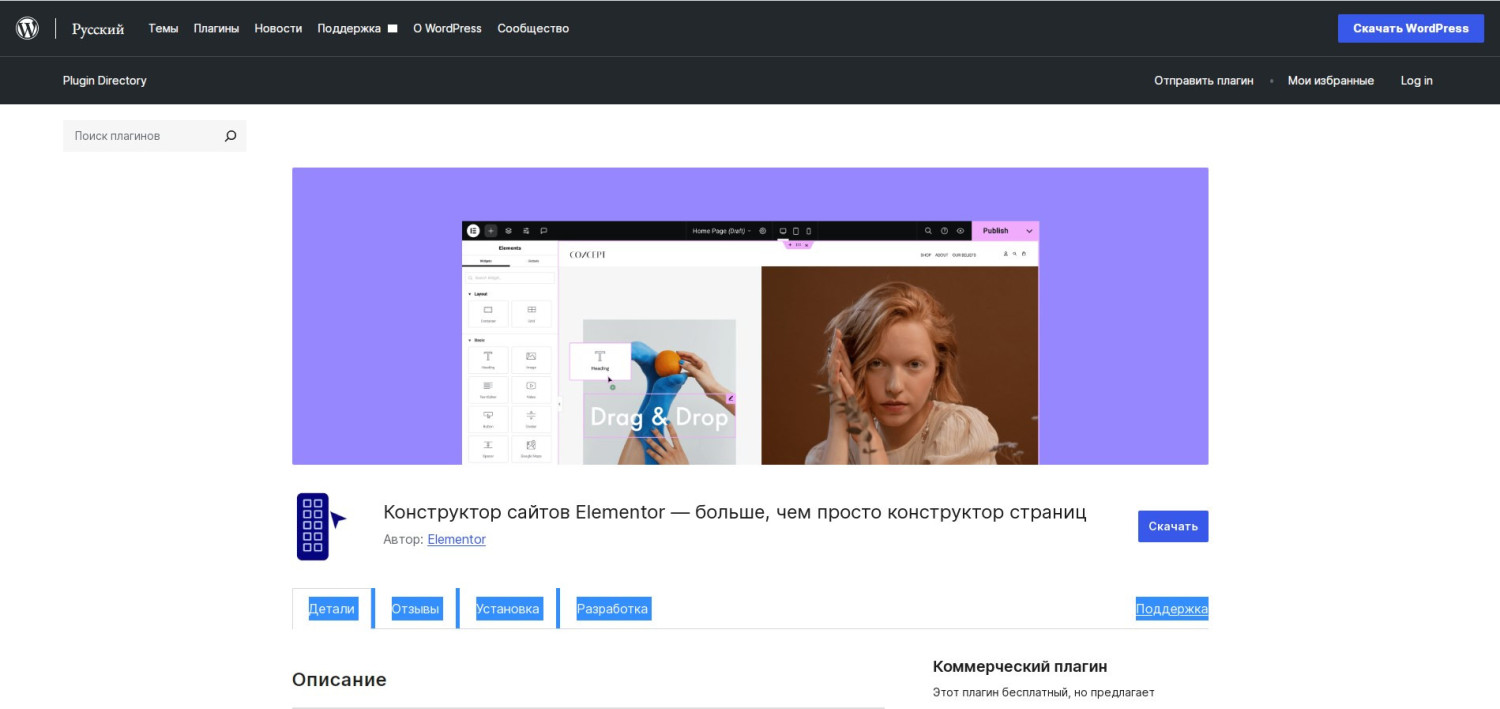1500x709 pixels.
Task: Click the Log in link
Action: 1416,80
